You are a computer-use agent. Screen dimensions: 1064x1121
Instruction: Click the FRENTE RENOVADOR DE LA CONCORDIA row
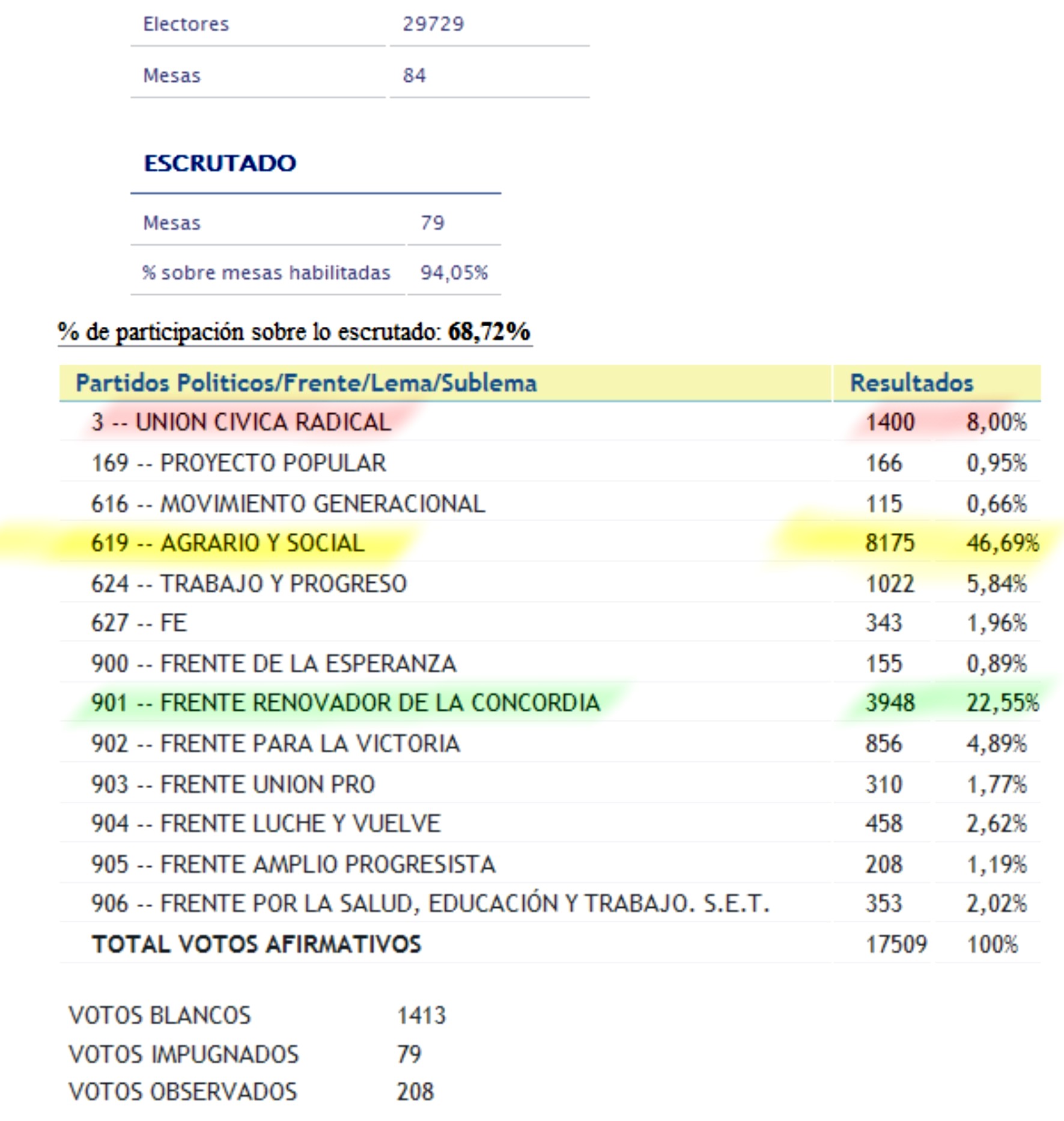click(345, 703)
